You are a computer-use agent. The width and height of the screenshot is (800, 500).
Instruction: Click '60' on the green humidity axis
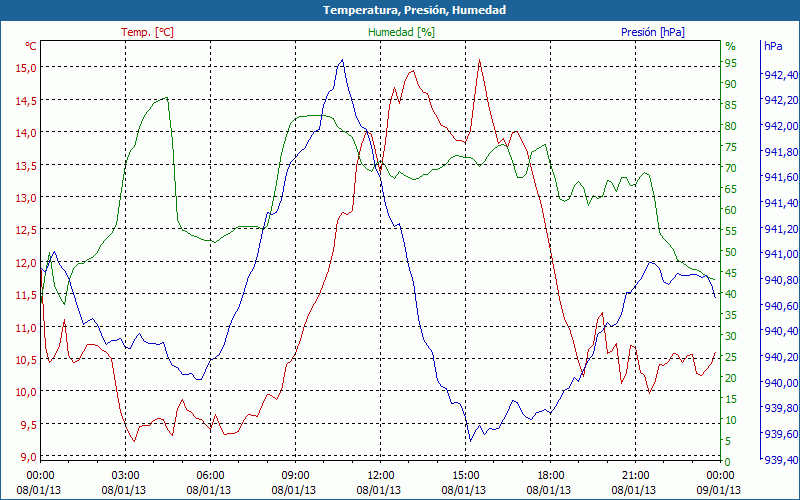pyautogui.click(x=731, y=210)
